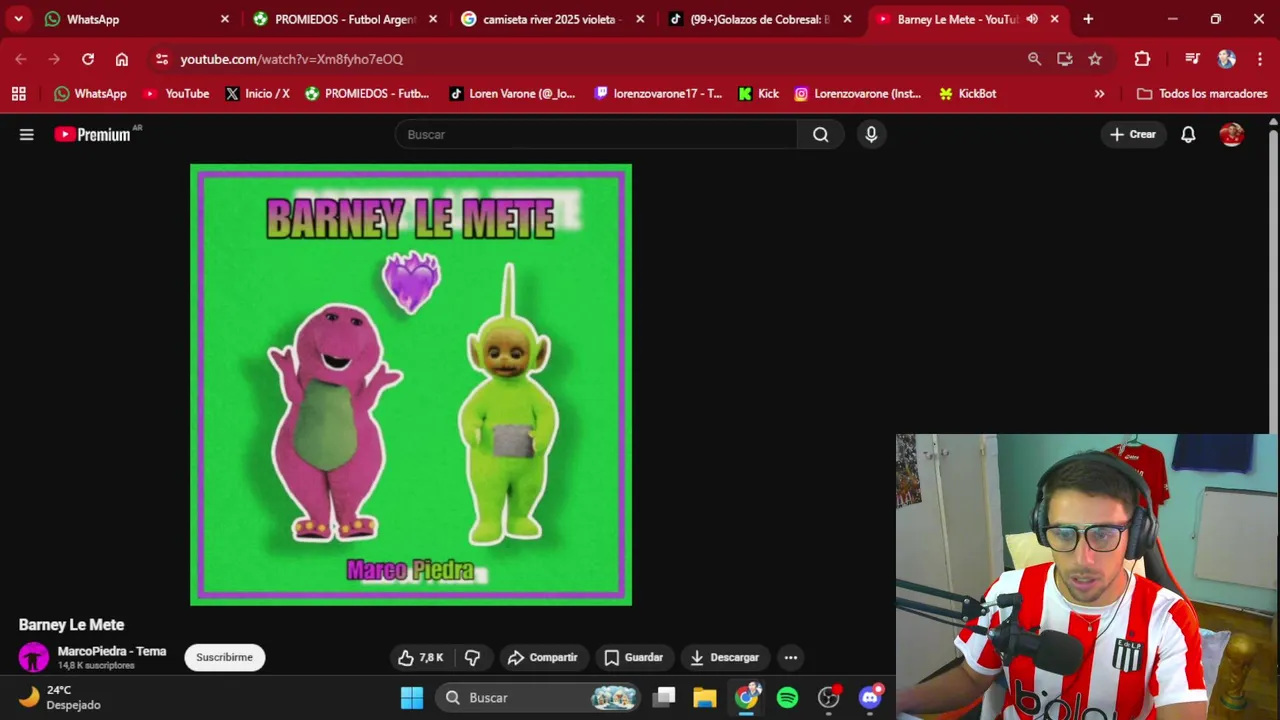Open Spotify from the taskbar

(x=788, y=698)
